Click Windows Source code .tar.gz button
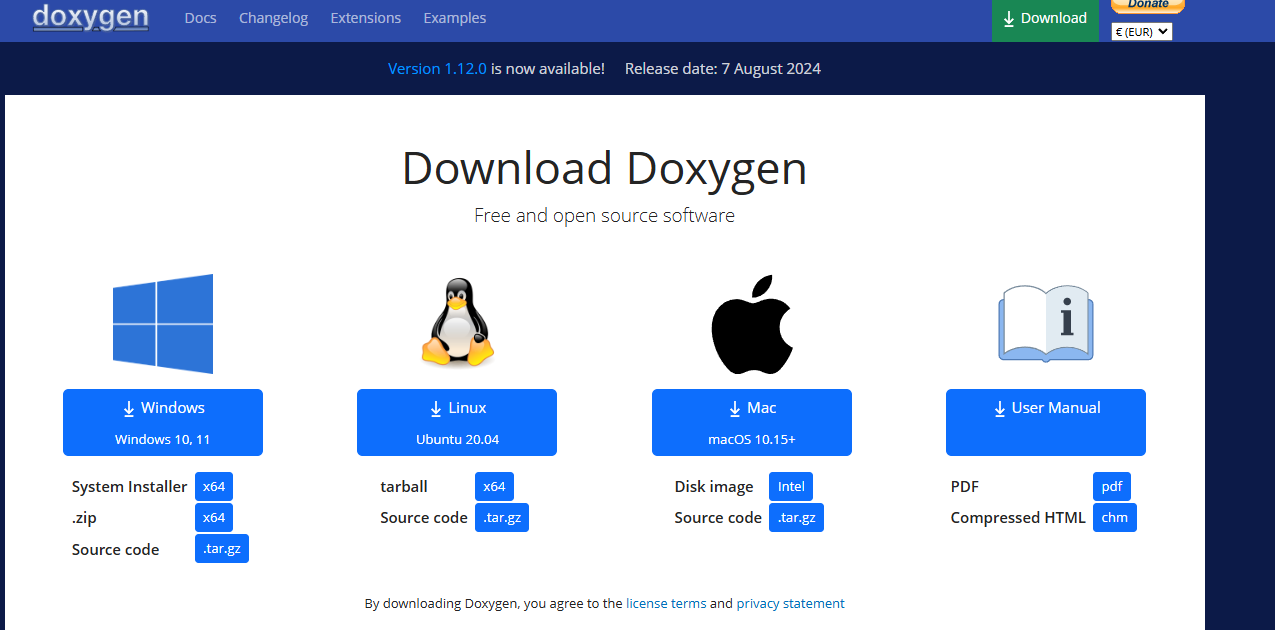The image size is (1275, 630). coord(222,549)
